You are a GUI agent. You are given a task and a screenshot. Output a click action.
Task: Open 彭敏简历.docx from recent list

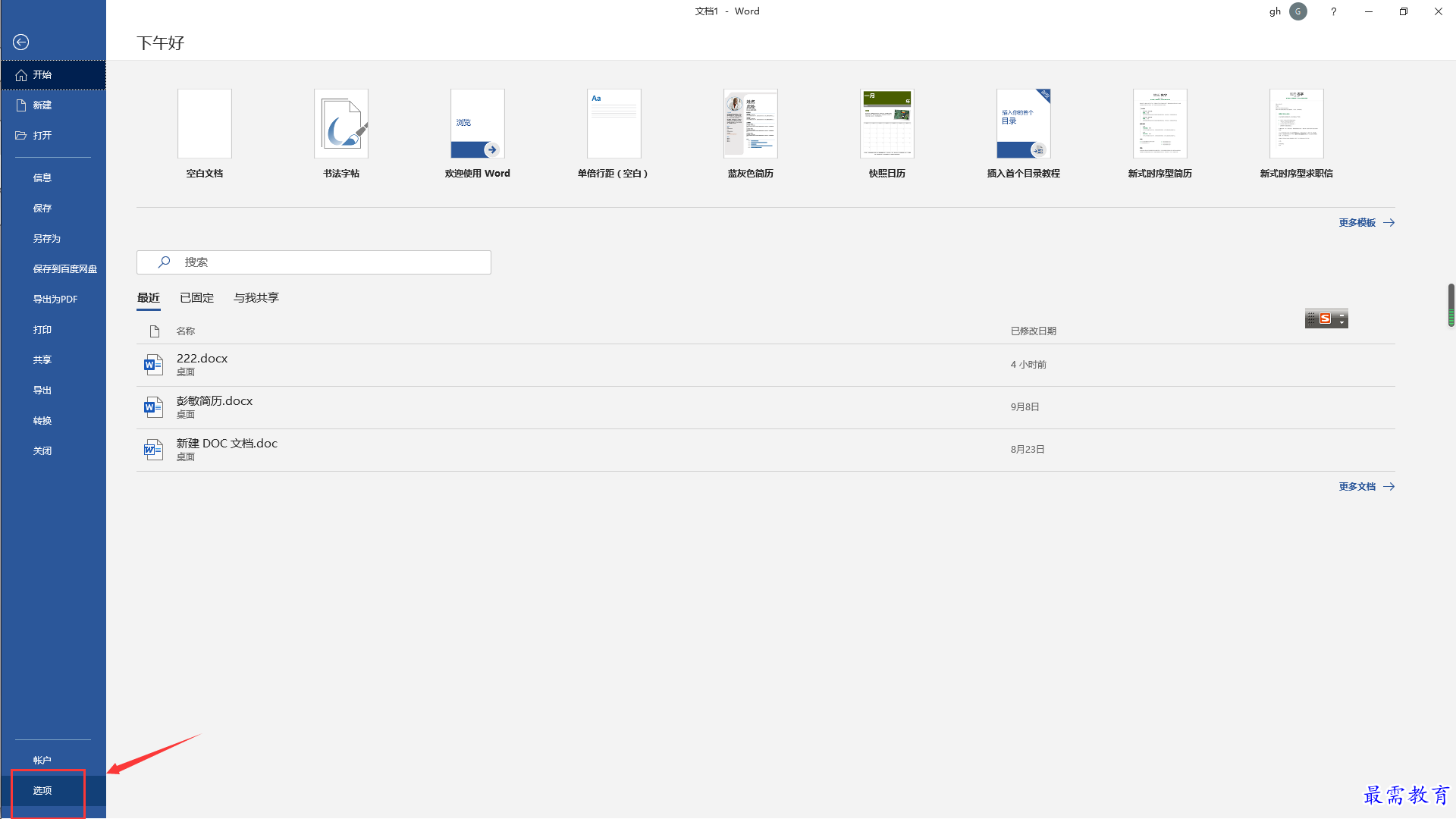click(x=766, y=408)
